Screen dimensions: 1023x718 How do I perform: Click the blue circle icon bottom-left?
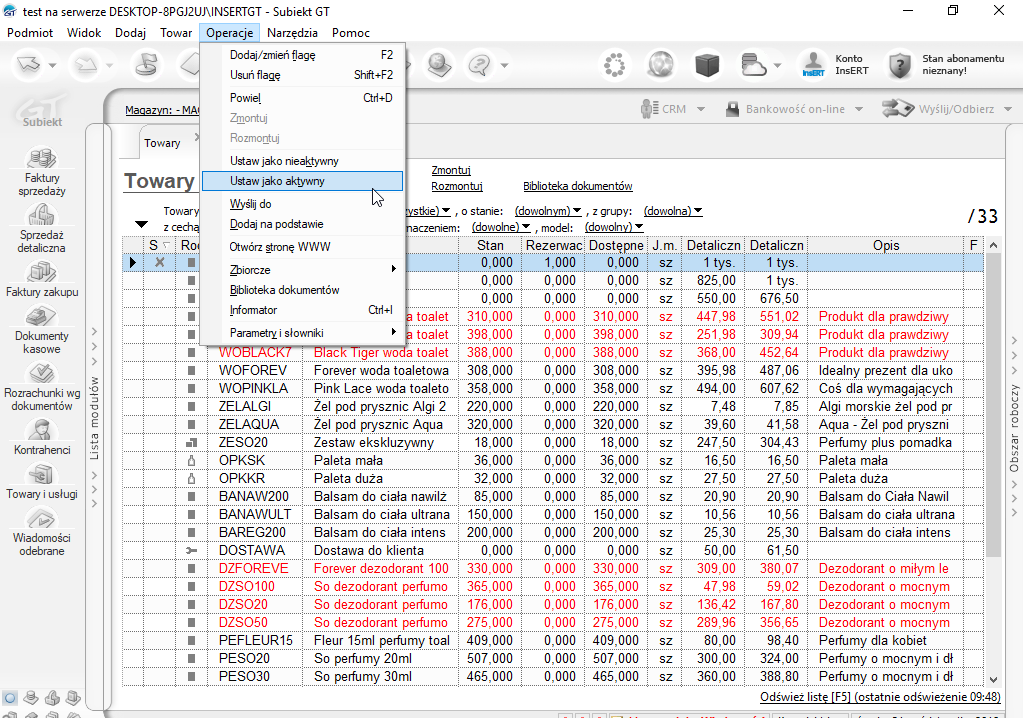click(9, 698)
